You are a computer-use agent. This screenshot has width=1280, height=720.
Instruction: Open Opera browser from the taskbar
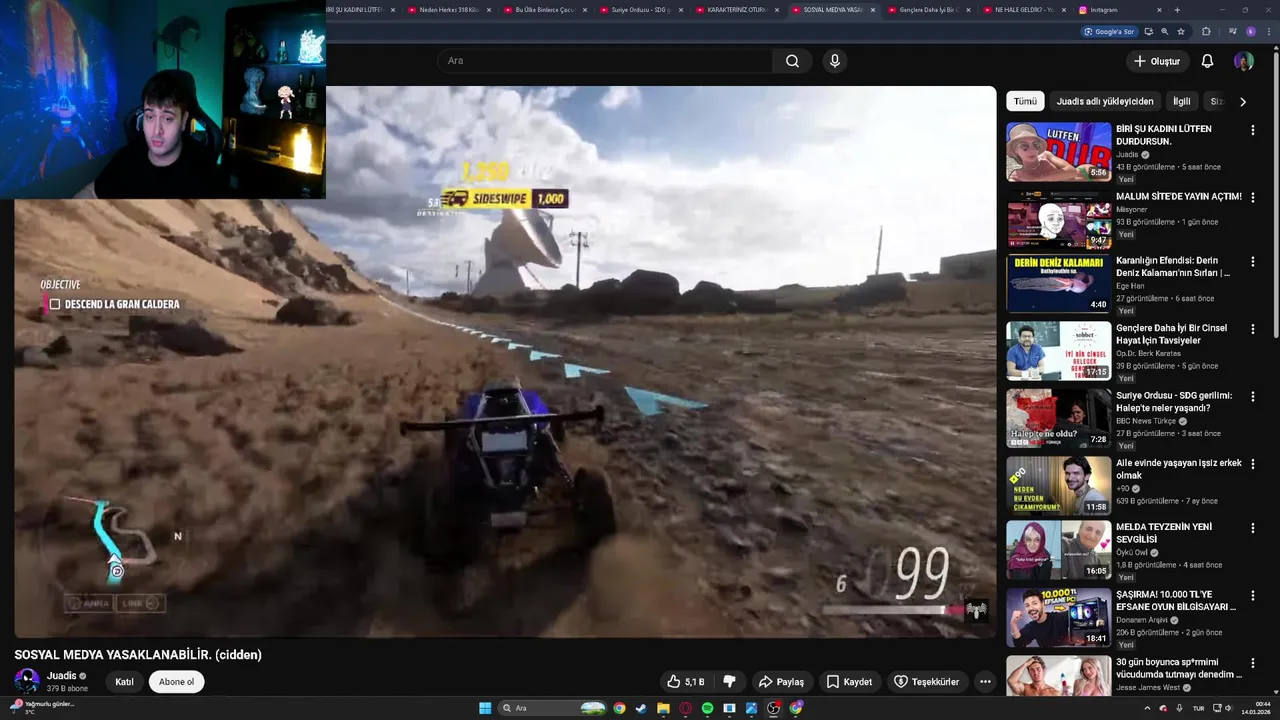click(685, 708)
